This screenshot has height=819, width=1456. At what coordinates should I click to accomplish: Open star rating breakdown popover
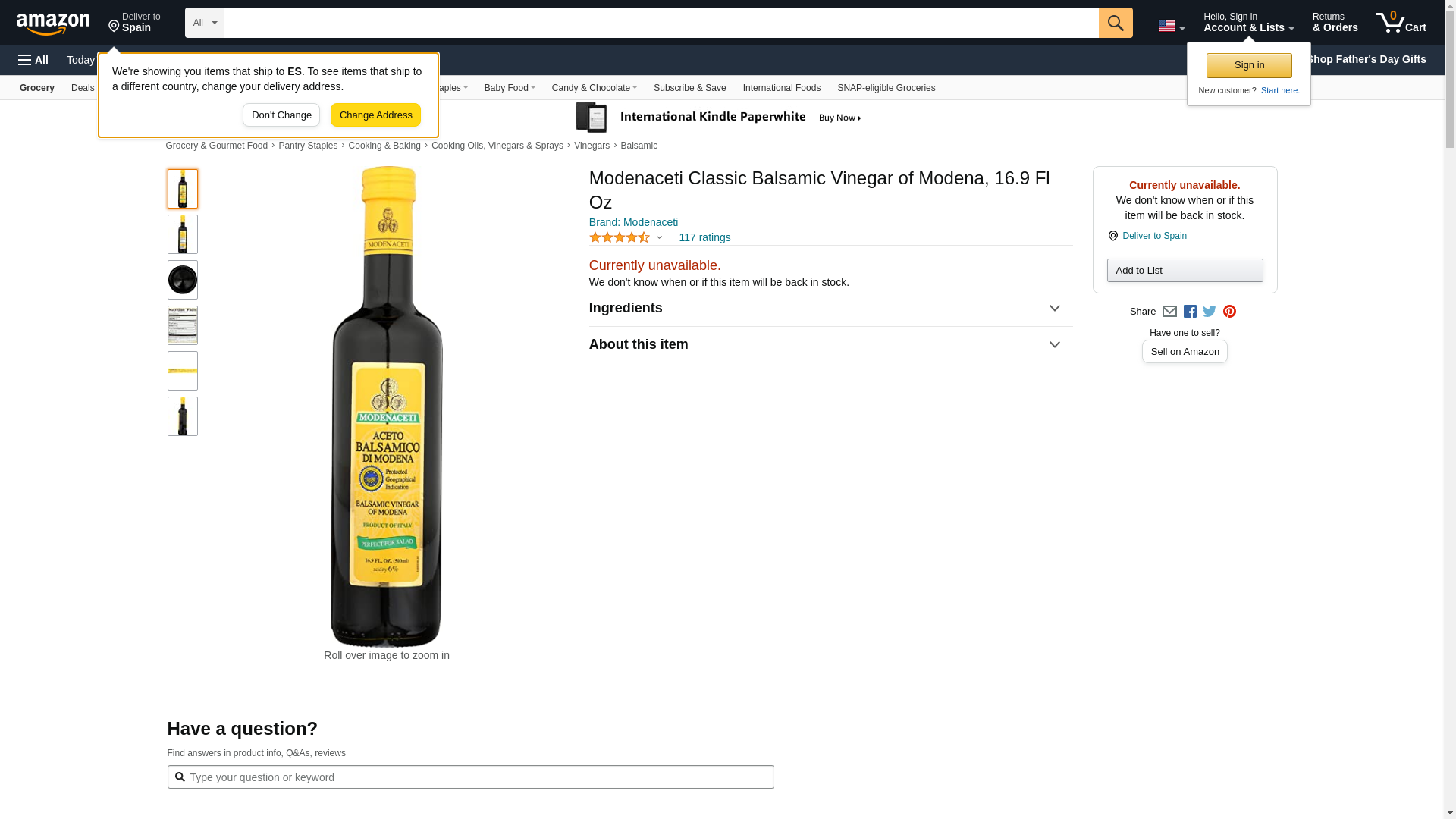pyautogui.click(x=626, y=238)
